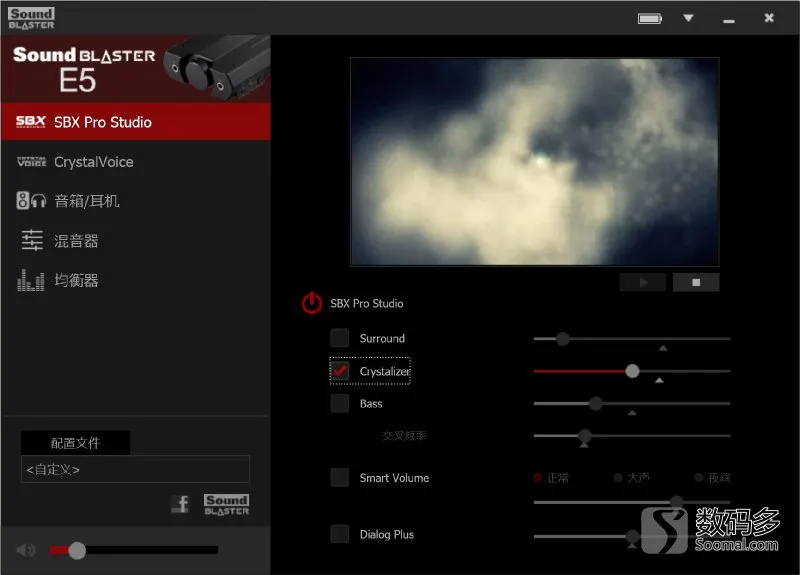Enable the Dialog Plus checkbox
800x575 pixels.
click(x=339, y=534)
